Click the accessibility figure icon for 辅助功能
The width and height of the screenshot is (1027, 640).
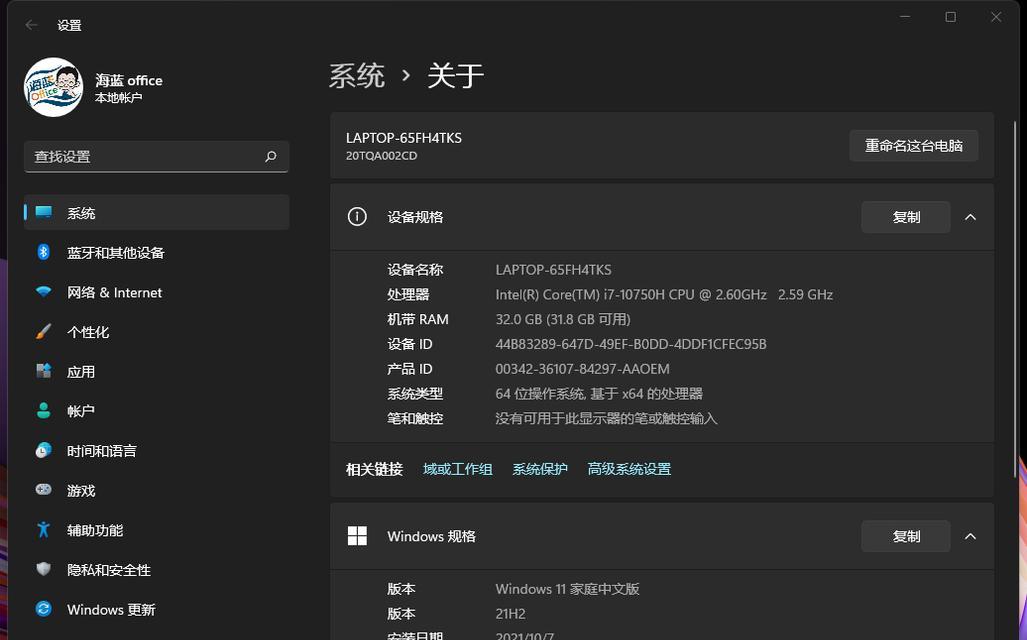(43, 530)
